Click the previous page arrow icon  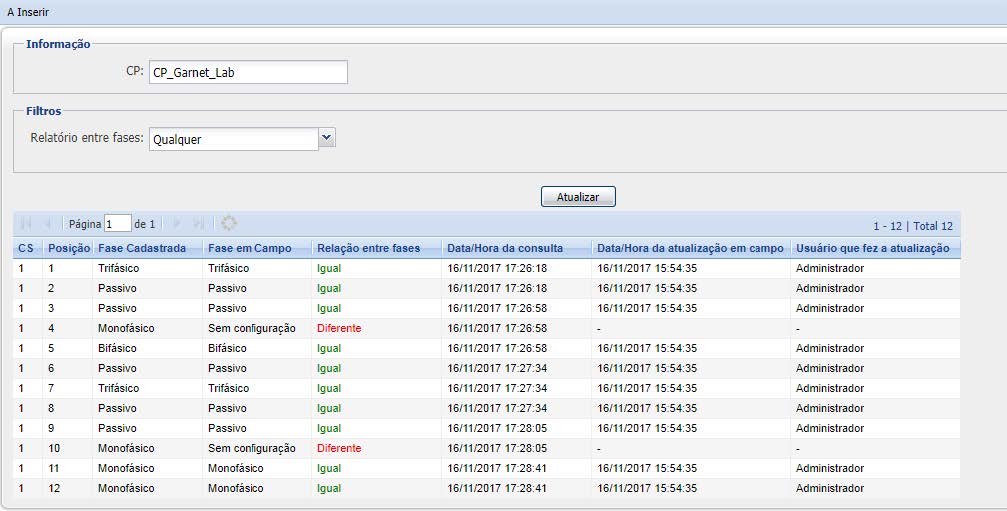tap(47, 224)
